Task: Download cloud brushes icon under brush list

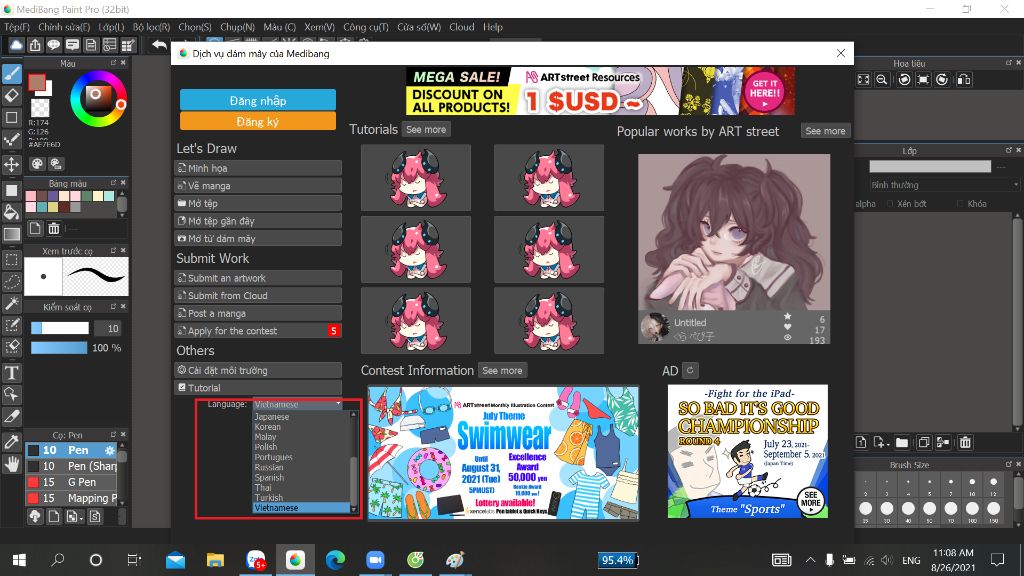Action: (x=35, y=517)
